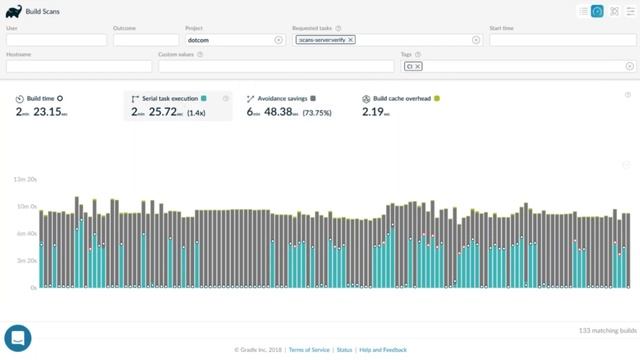Screen dimensions: 640x360
Task: Select the Build cache overhead metric card
Action: pos(408,106)
